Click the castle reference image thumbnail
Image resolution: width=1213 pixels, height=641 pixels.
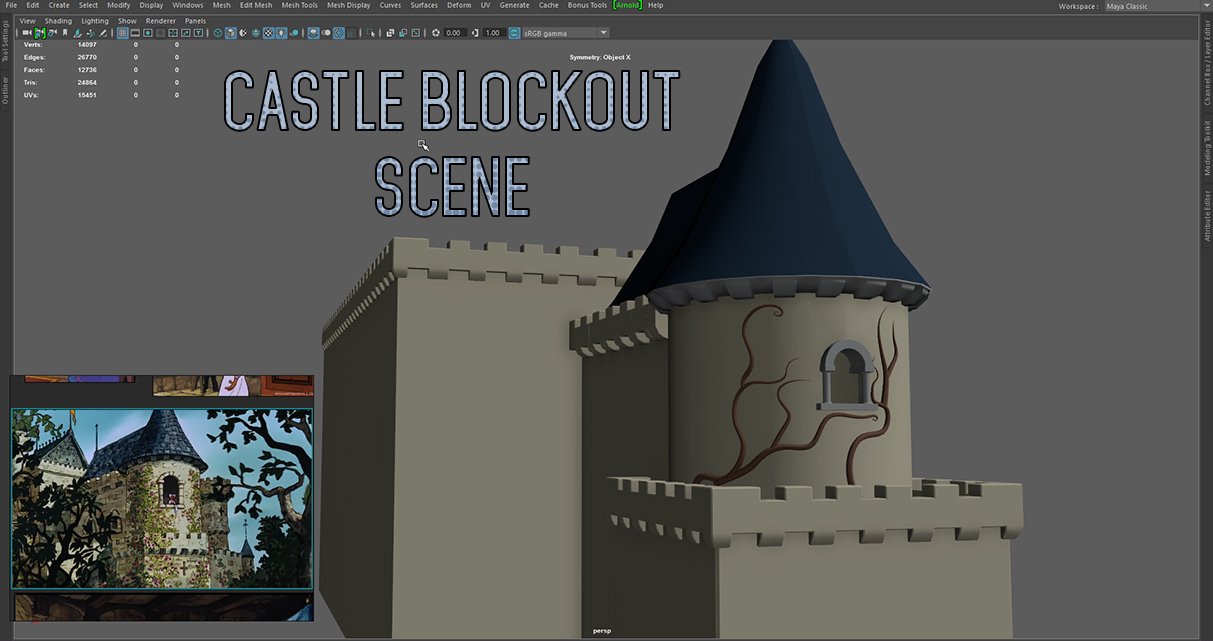coord(162,498)
